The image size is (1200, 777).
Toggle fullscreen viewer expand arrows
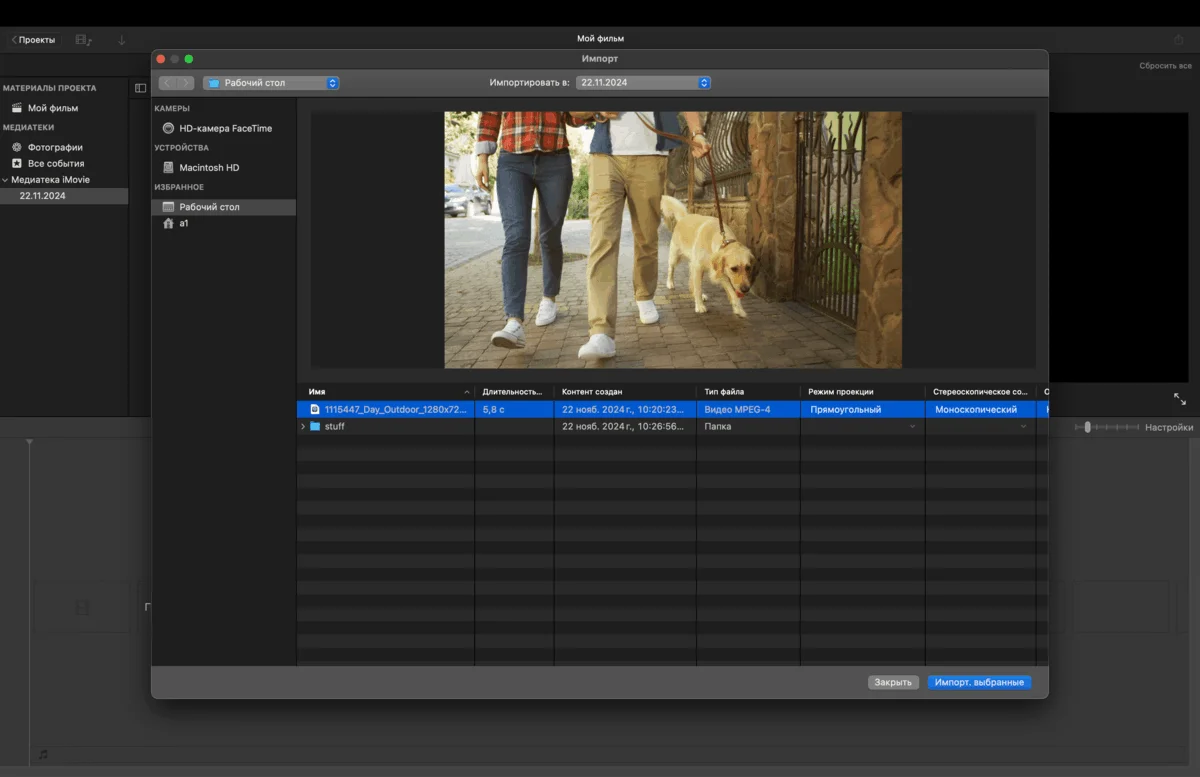click(1180, 399)
